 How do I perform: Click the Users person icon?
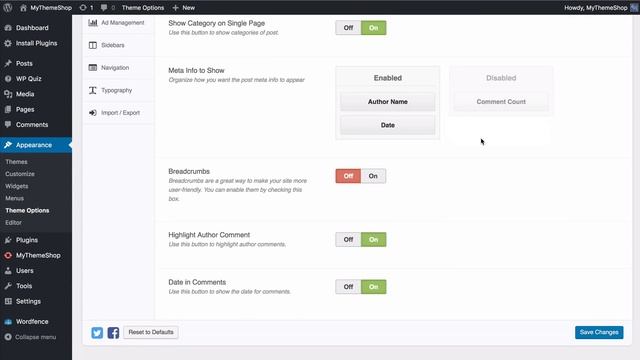coord(8,271)
